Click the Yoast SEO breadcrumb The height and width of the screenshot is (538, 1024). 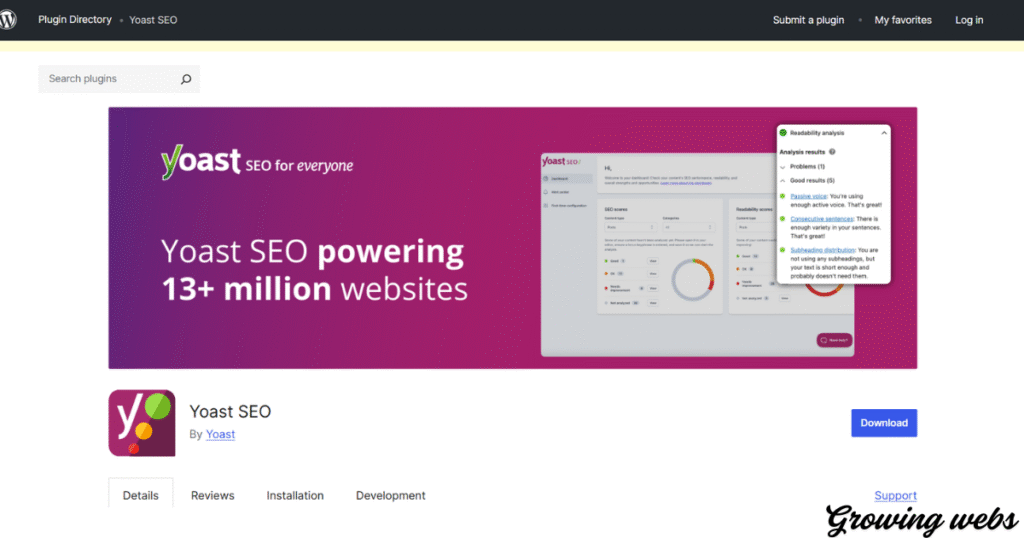153,20
